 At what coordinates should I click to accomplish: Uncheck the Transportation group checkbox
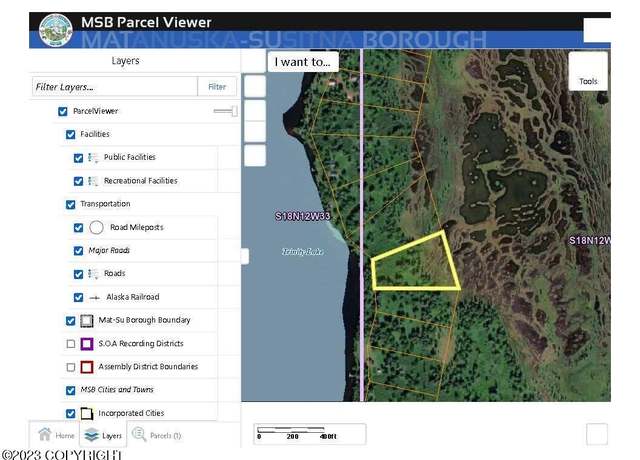point(71,204)
